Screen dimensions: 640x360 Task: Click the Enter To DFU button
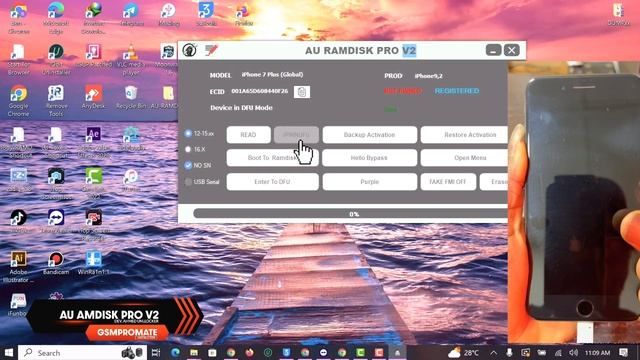point(272,182)
